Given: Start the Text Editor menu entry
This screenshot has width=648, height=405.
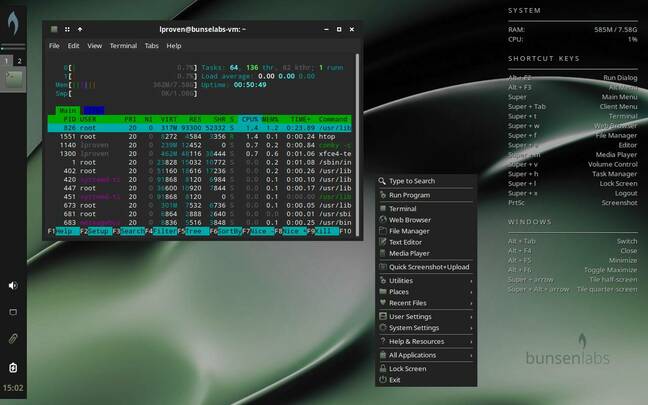Looking at the screenshot, I should pos(405,242).
